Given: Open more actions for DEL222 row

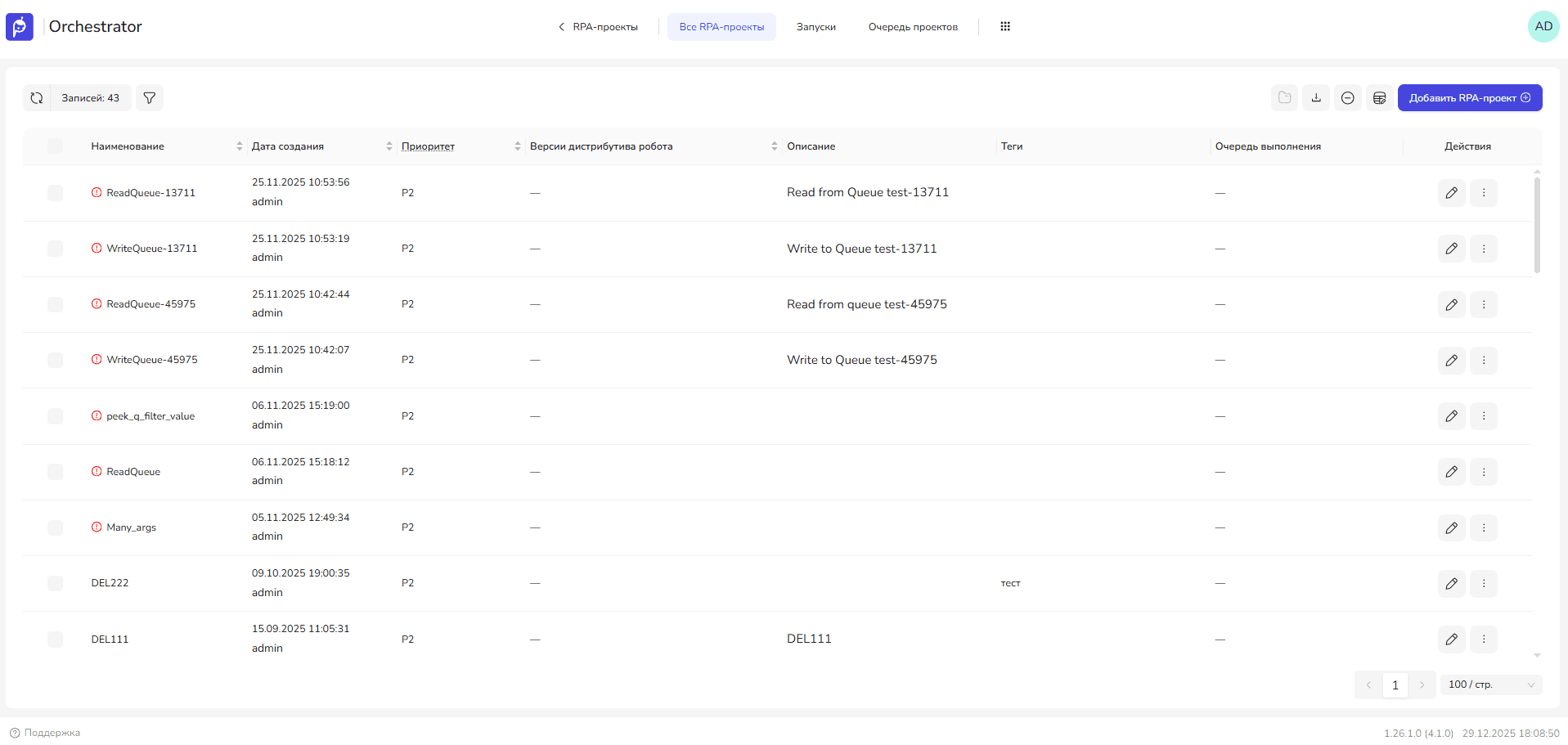Looking at the screenshot, I should click(1484, 584).
